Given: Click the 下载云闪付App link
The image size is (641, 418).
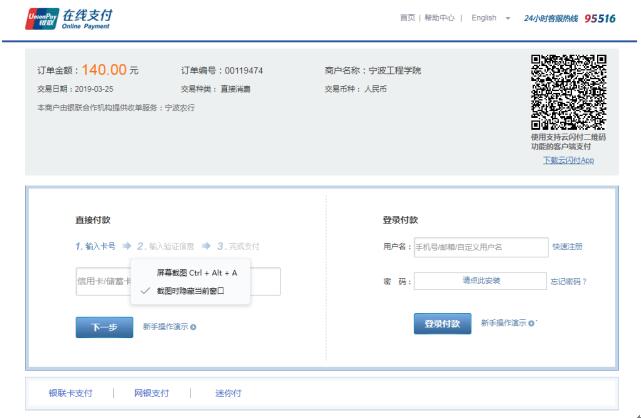Looking at the screenshot, I should (x=568, y=160).
